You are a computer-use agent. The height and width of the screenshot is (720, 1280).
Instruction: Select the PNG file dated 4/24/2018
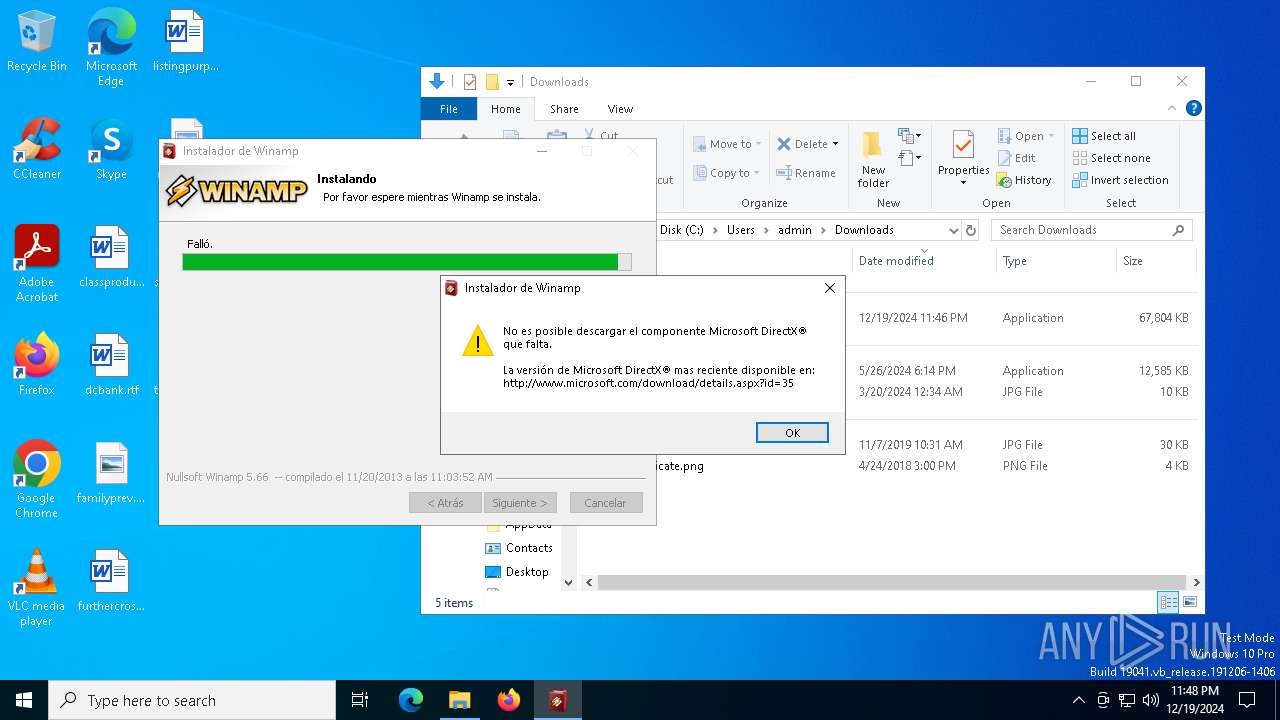tap(890, 466)
